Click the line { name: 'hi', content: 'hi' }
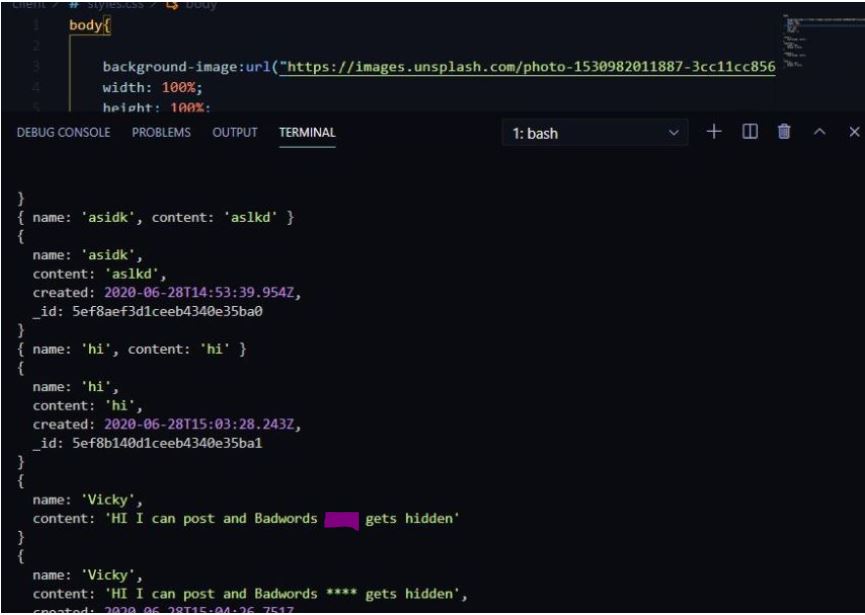The width and height of the screenshot is (865, 615). (x=132, y=349)
